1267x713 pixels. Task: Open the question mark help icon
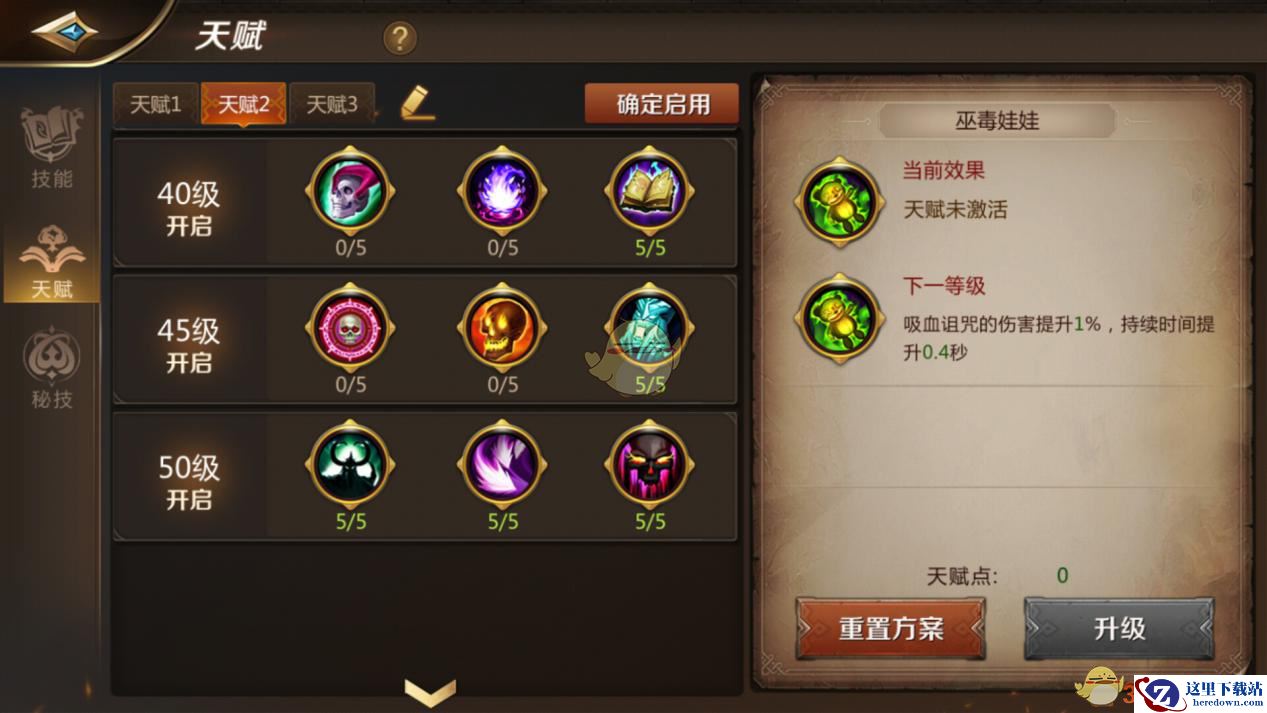click(x=400, y=39)
